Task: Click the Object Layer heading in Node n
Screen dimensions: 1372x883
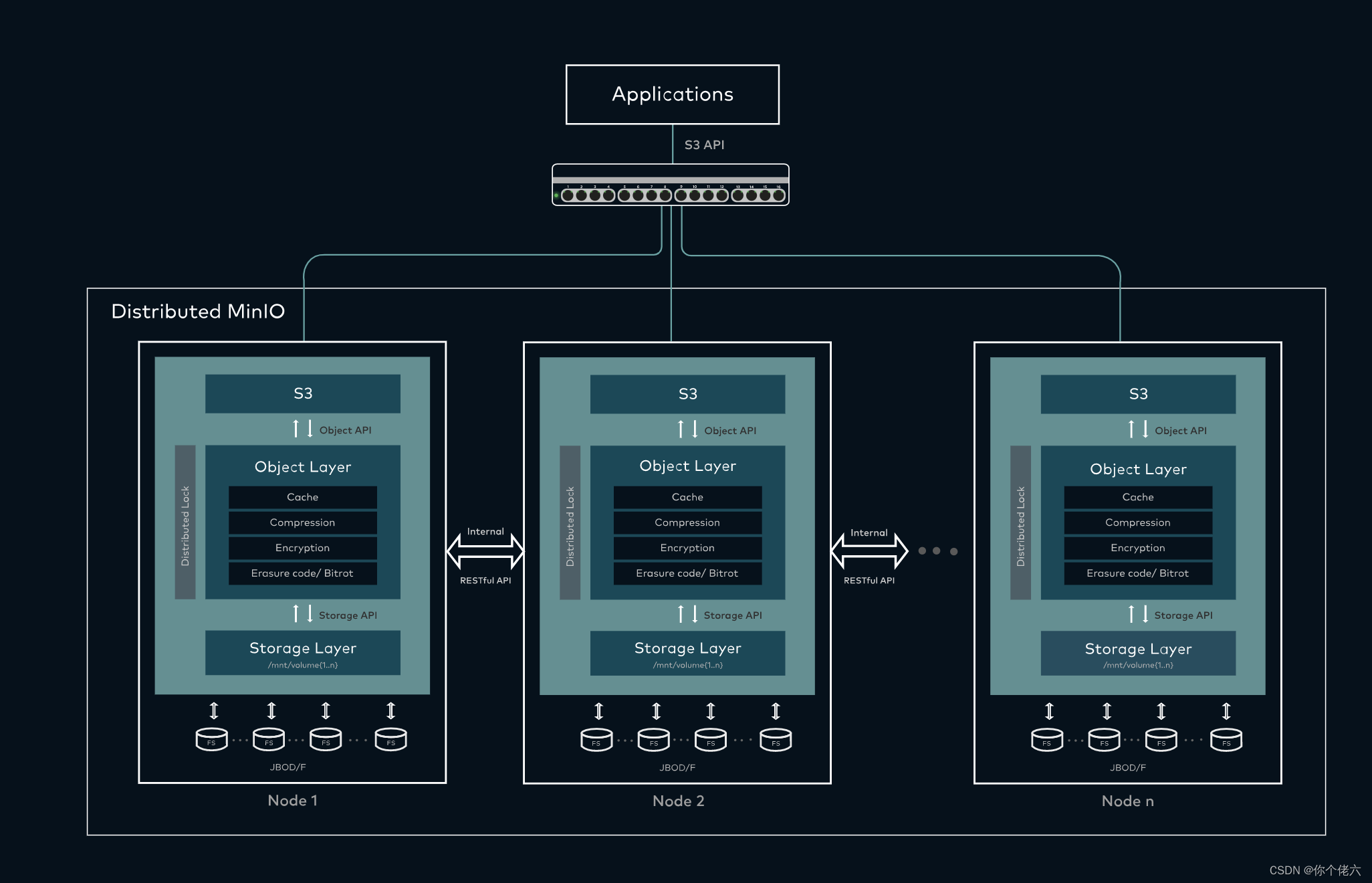Action: pos(1138,469)
